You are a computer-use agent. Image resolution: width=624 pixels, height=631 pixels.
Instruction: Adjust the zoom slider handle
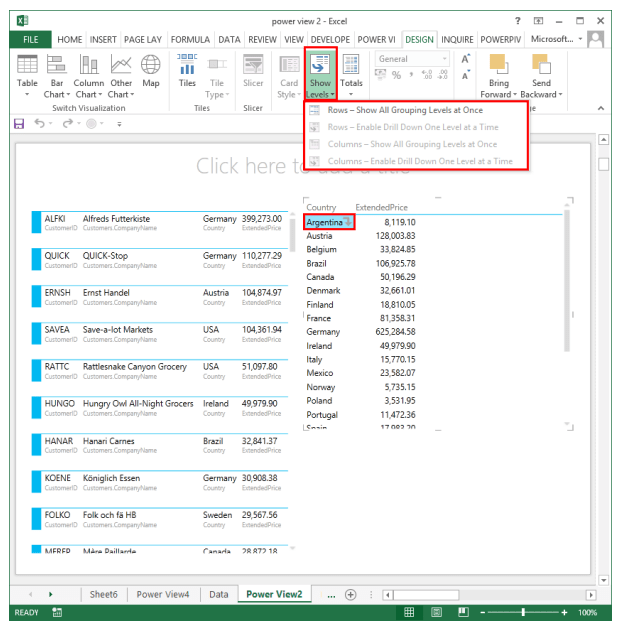click(x=523, y=612)
